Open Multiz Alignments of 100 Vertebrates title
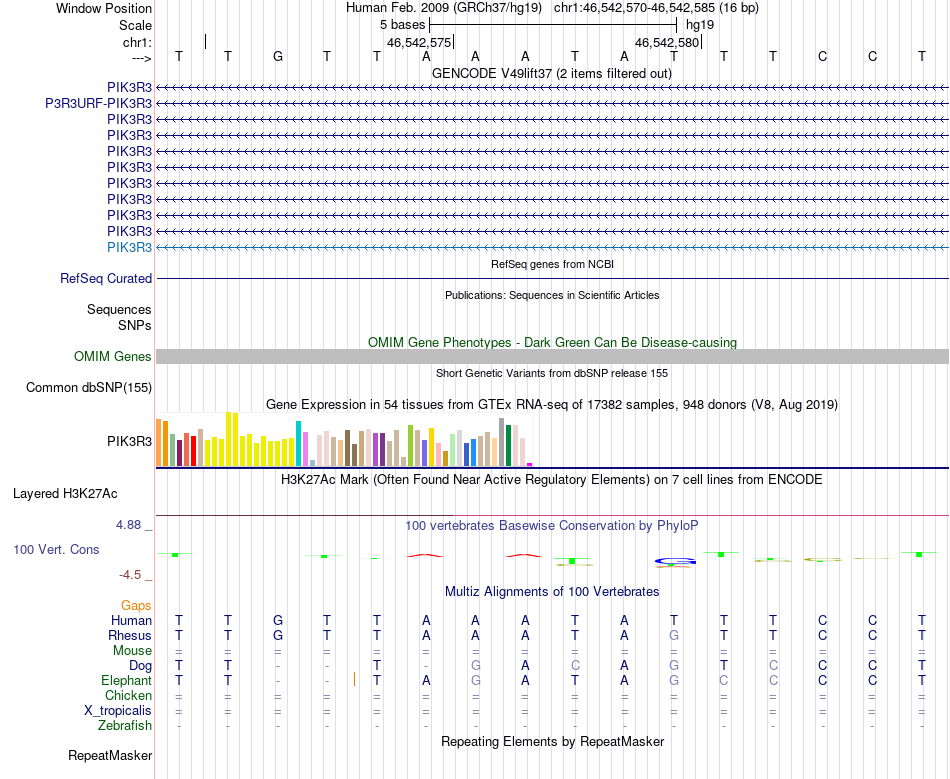 tap(552, 592)
